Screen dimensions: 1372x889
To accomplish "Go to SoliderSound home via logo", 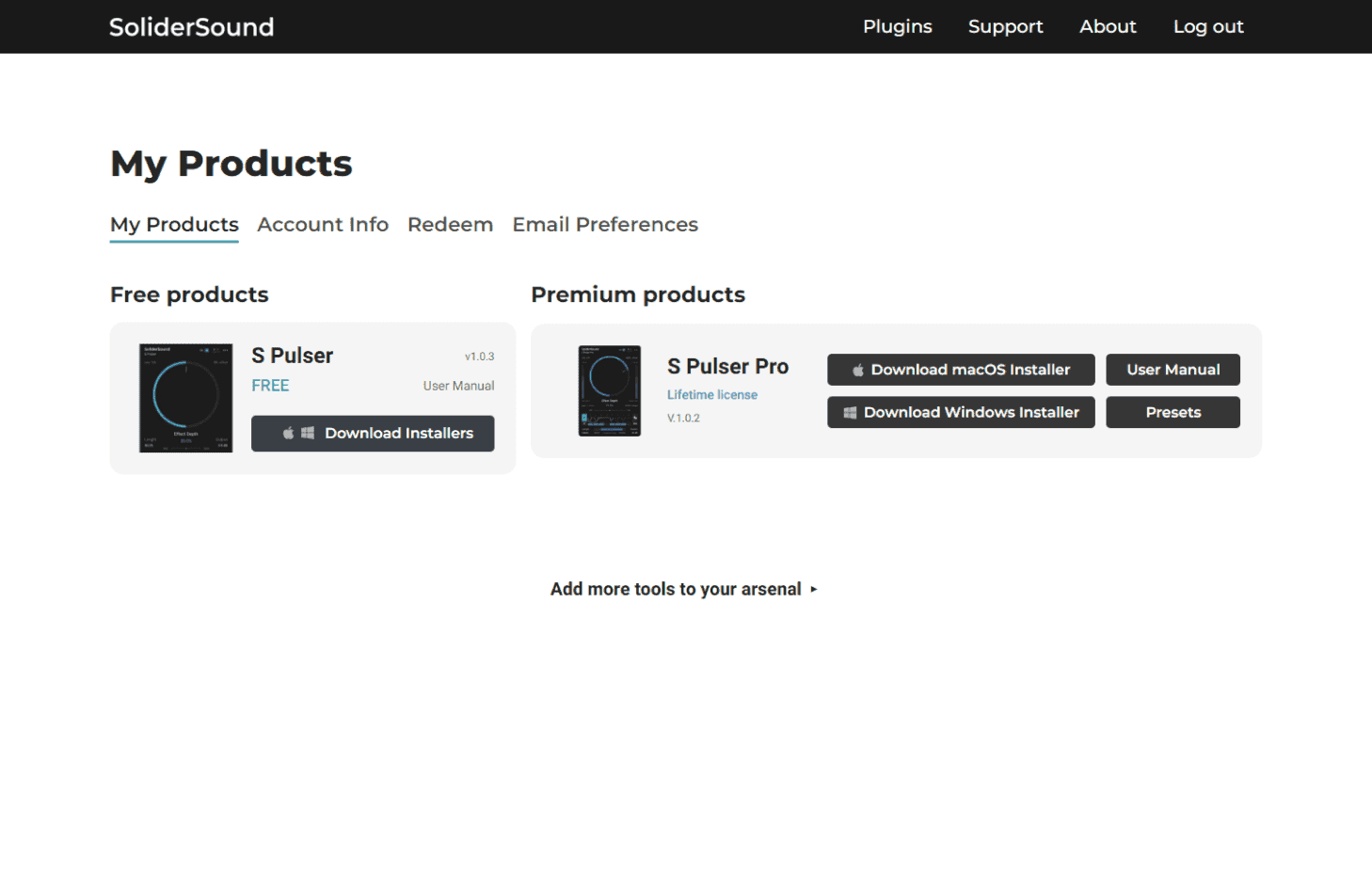I will pos(191,27).
